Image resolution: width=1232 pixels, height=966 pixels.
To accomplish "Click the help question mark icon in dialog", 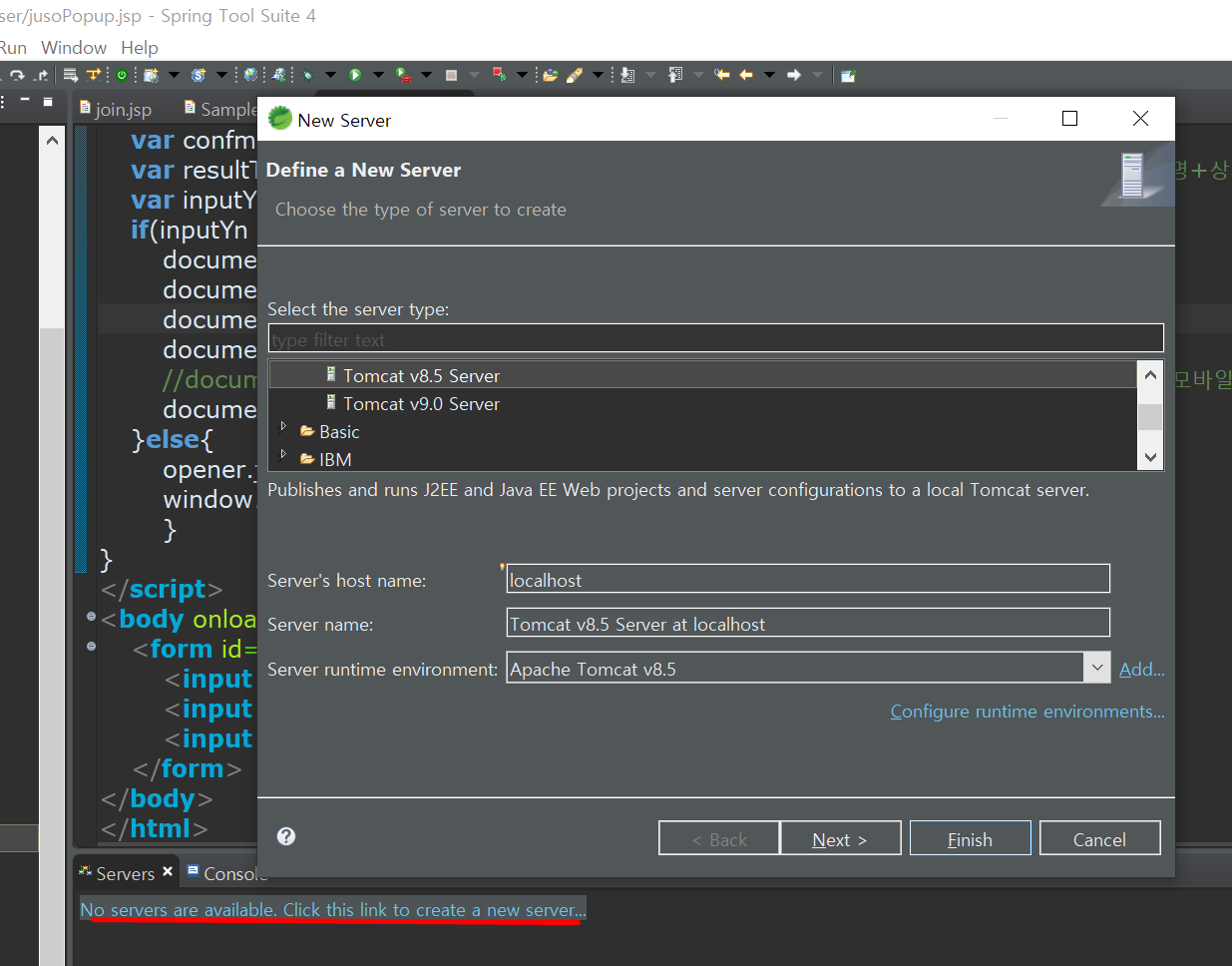I will tap(286, 836).
